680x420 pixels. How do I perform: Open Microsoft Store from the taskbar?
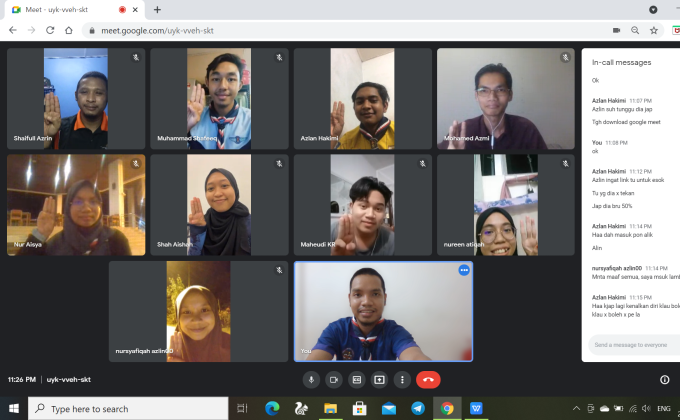(360, 408)
